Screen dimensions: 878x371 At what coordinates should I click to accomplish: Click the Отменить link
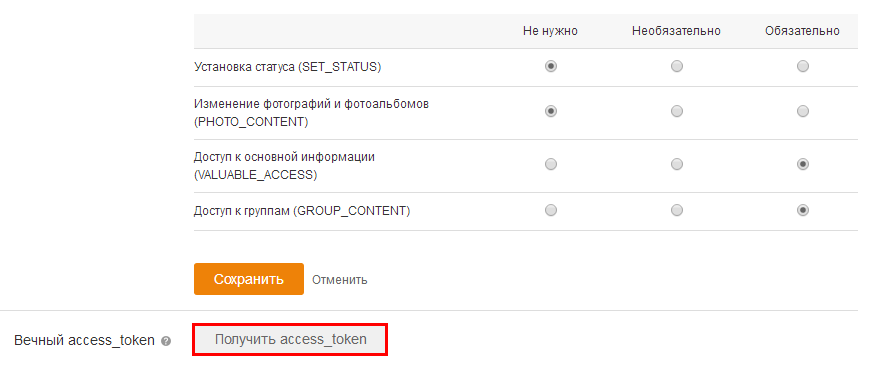coord(340,279)
